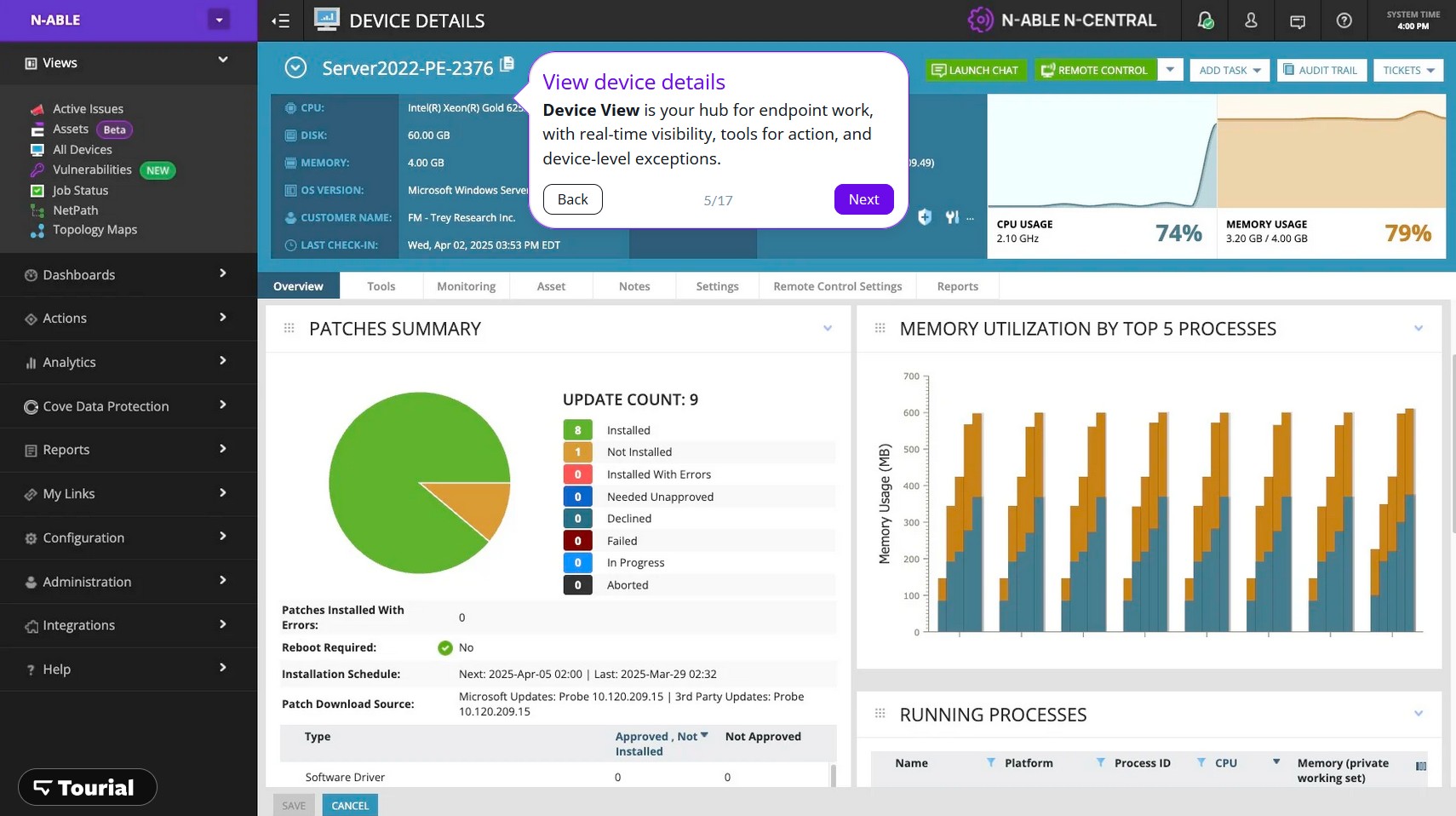Filter the Name column in Running Processes
The width and height of the screenshot is (1456, 816).
tap(990, 762)
